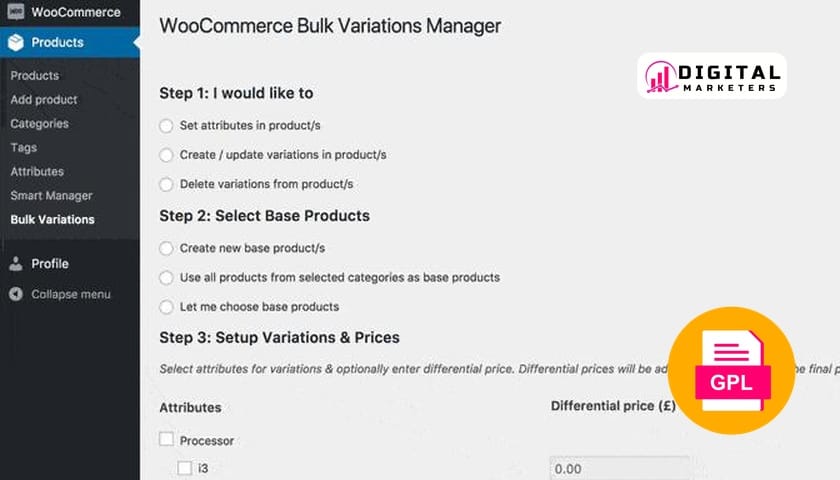Click the orange GPL file badge
Viewport: 840px width, 480px height.
pos(731,368)
